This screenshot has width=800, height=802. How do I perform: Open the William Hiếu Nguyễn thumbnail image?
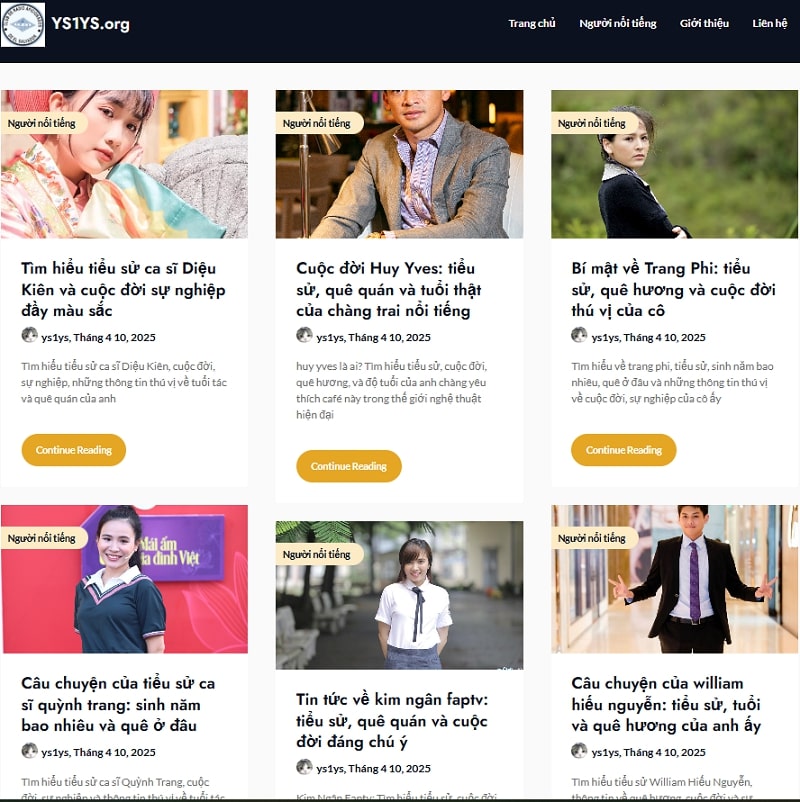pos(674,579)
